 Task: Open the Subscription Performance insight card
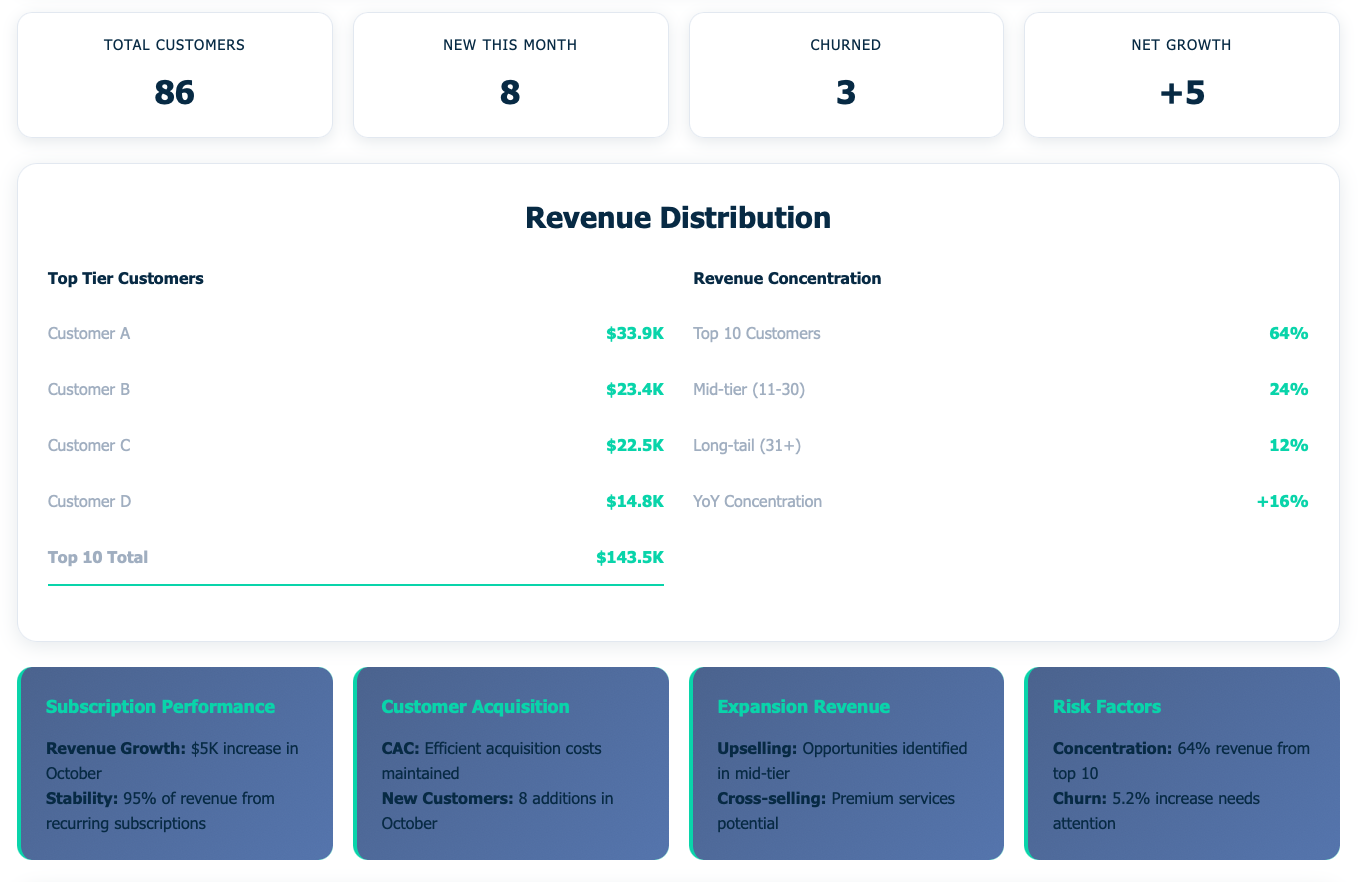click(175, 763)
